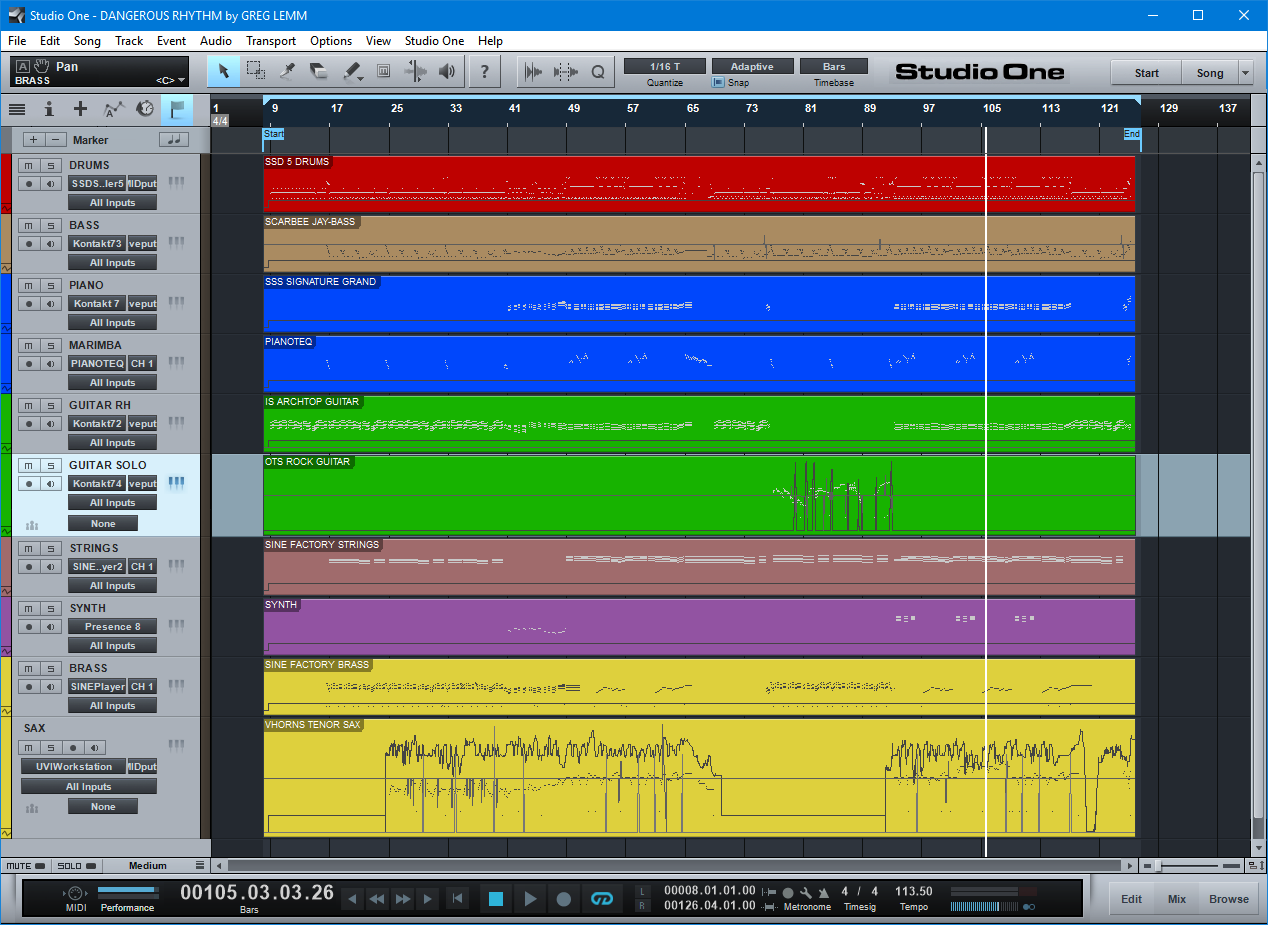1268x925 pixels.
Task: Click the note timebase icon on Marker row
Action: click(174, 140)
